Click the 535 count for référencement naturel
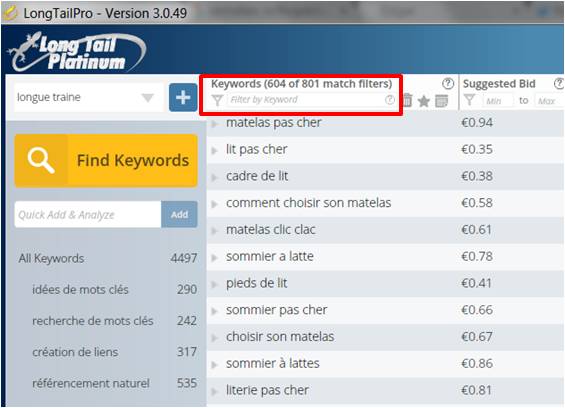This screenshot has height=408, width=565. click(x=187, y=383)
